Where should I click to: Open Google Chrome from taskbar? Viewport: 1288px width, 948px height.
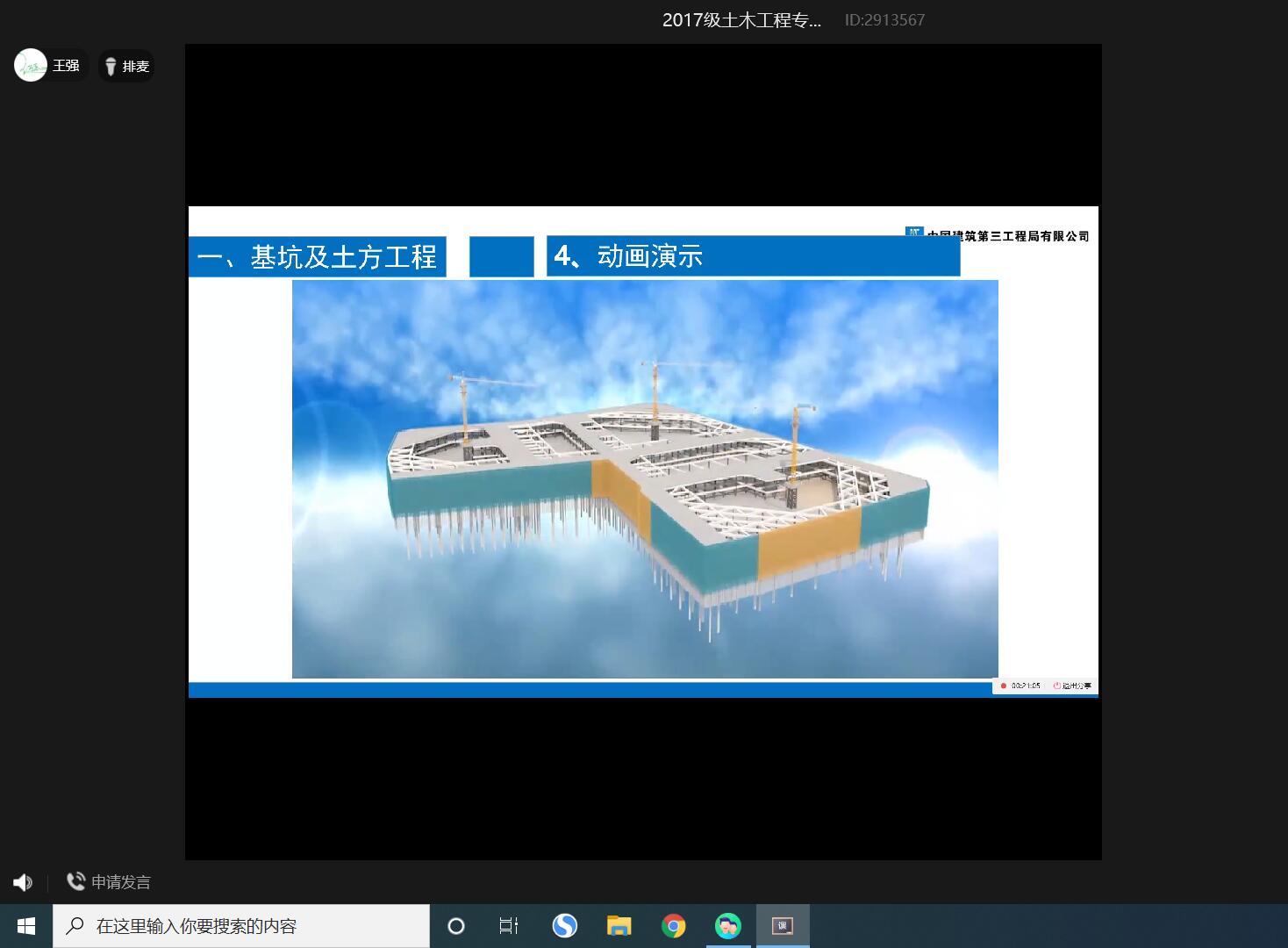tap(674, 926)
